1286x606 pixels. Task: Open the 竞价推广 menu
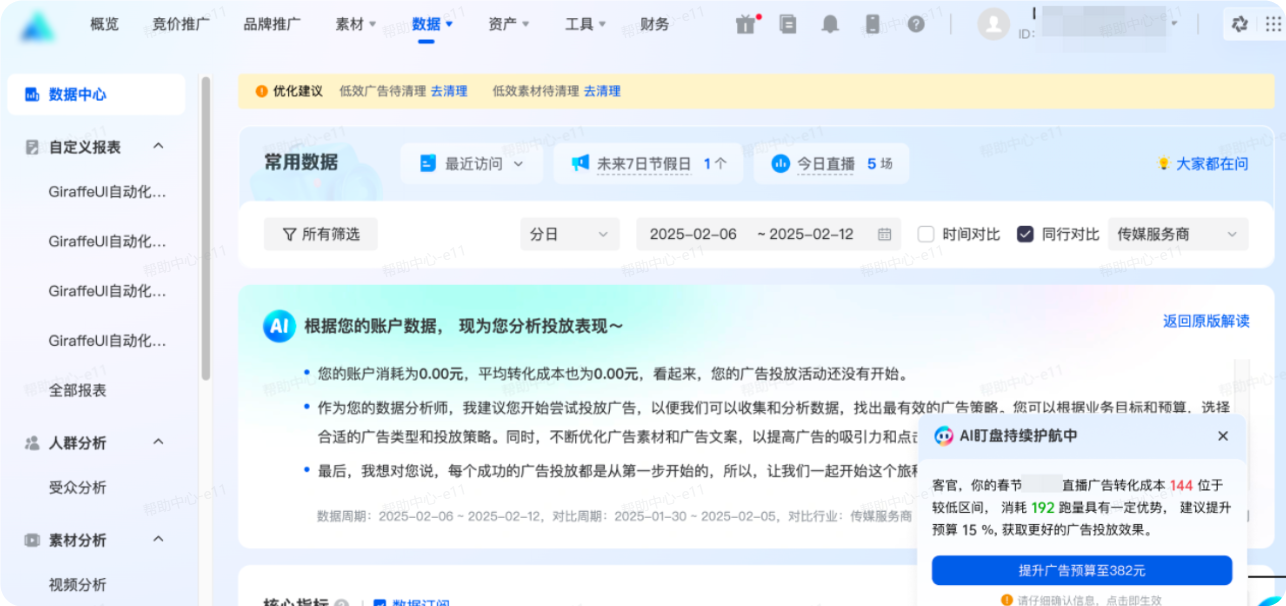[181, 24]
